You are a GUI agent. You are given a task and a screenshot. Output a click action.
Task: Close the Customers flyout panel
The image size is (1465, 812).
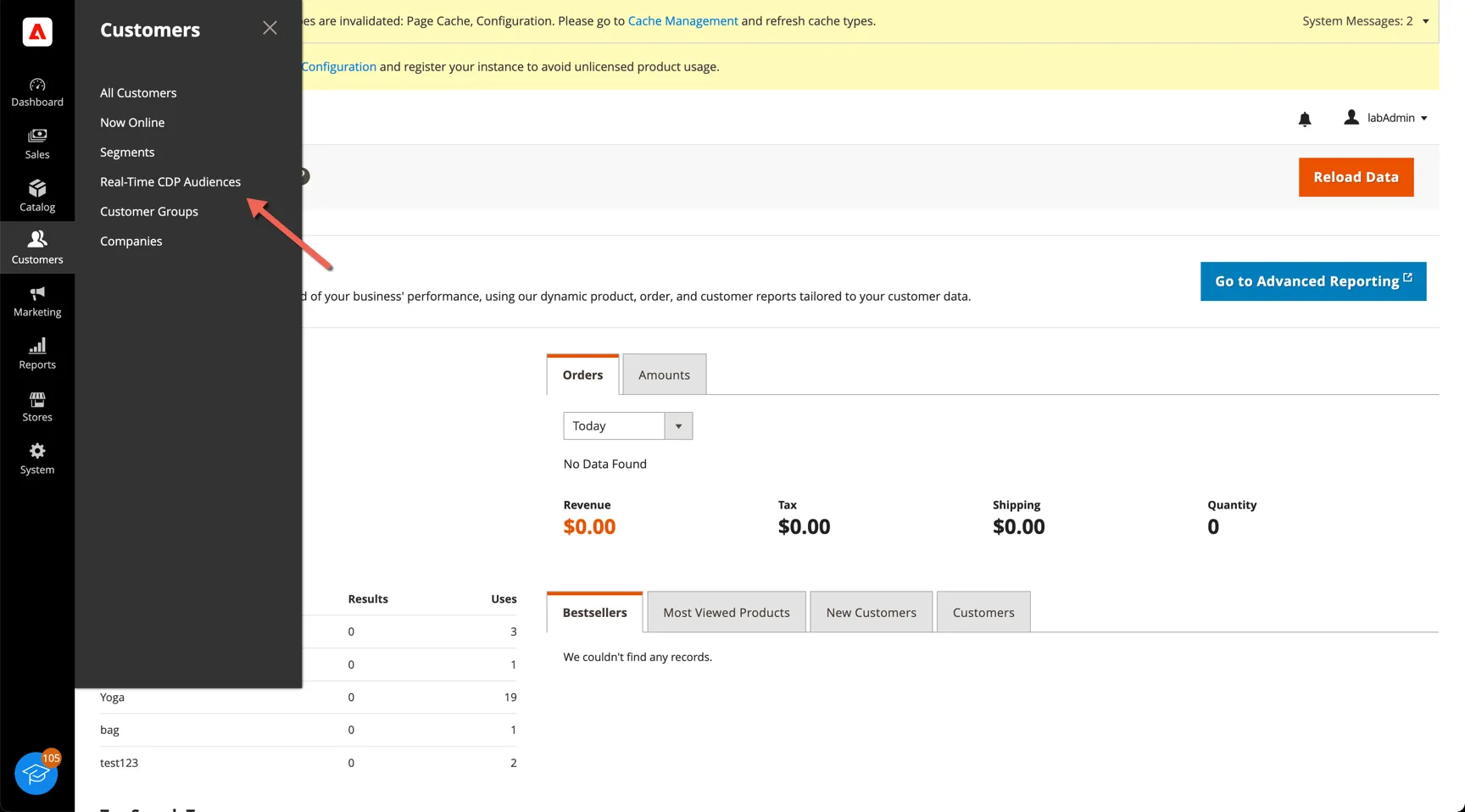[x=270, y=28]
